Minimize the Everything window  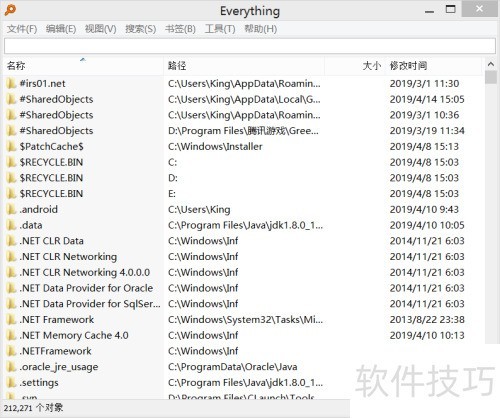pos(429,11)
